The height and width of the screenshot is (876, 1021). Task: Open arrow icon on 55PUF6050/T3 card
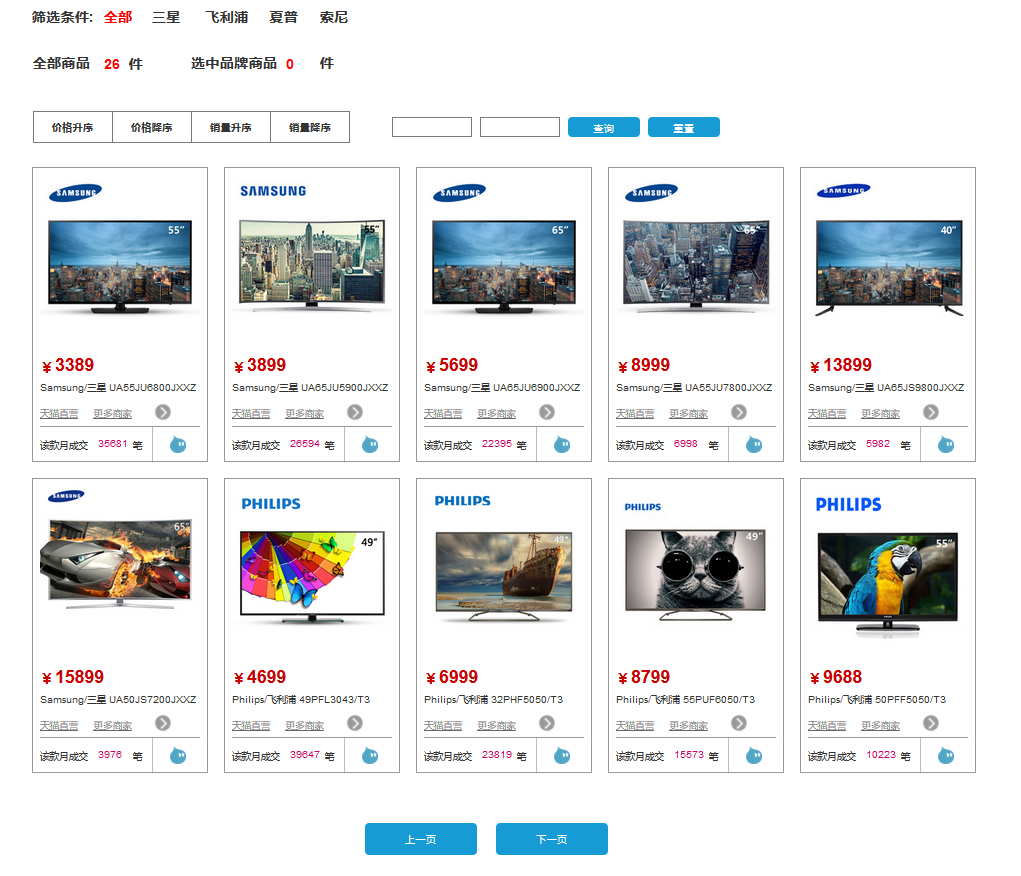point(738,724)
